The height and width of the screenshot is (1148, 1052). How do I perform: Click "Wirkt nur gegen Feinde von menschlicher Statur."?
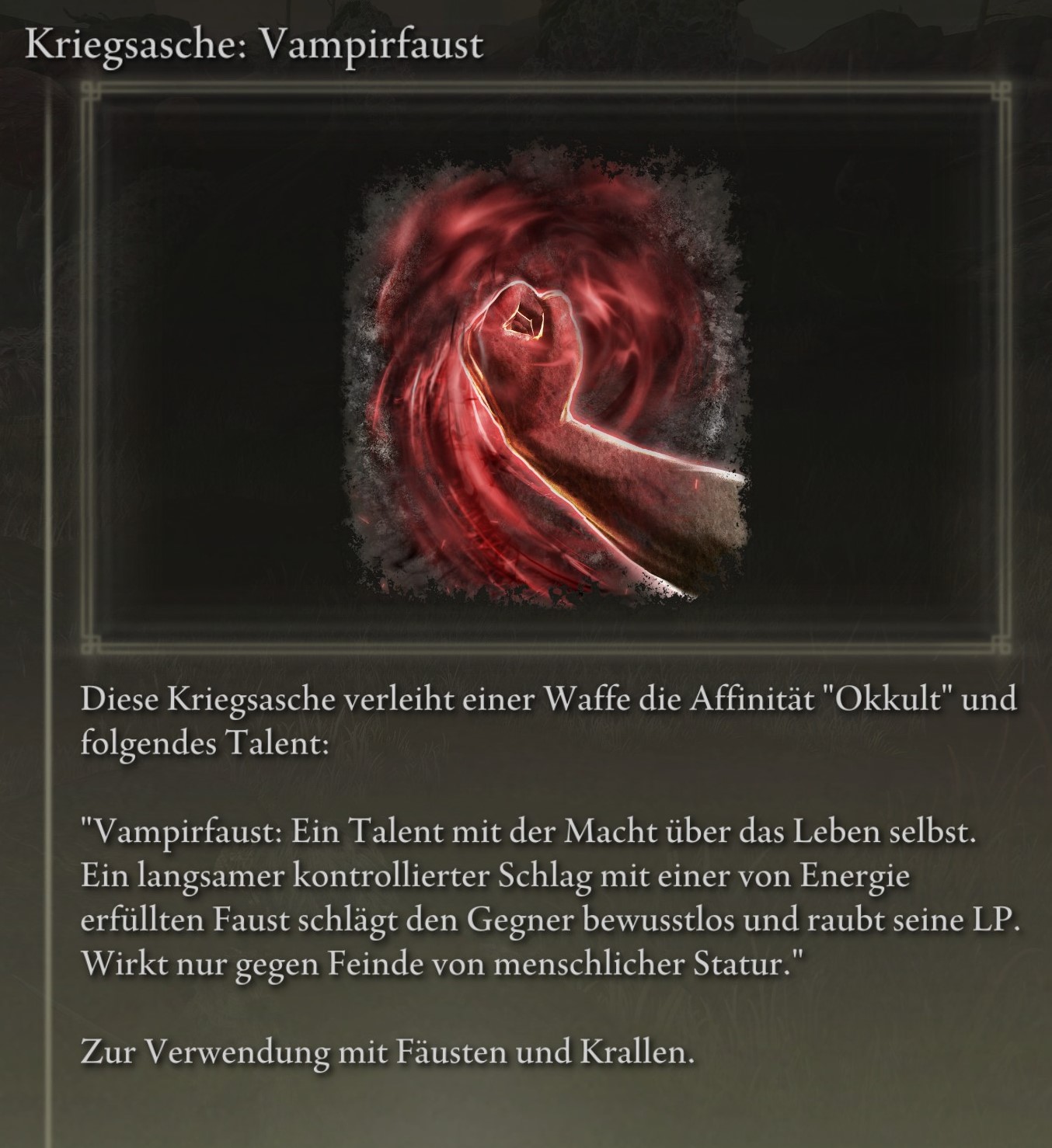point(441,965)
